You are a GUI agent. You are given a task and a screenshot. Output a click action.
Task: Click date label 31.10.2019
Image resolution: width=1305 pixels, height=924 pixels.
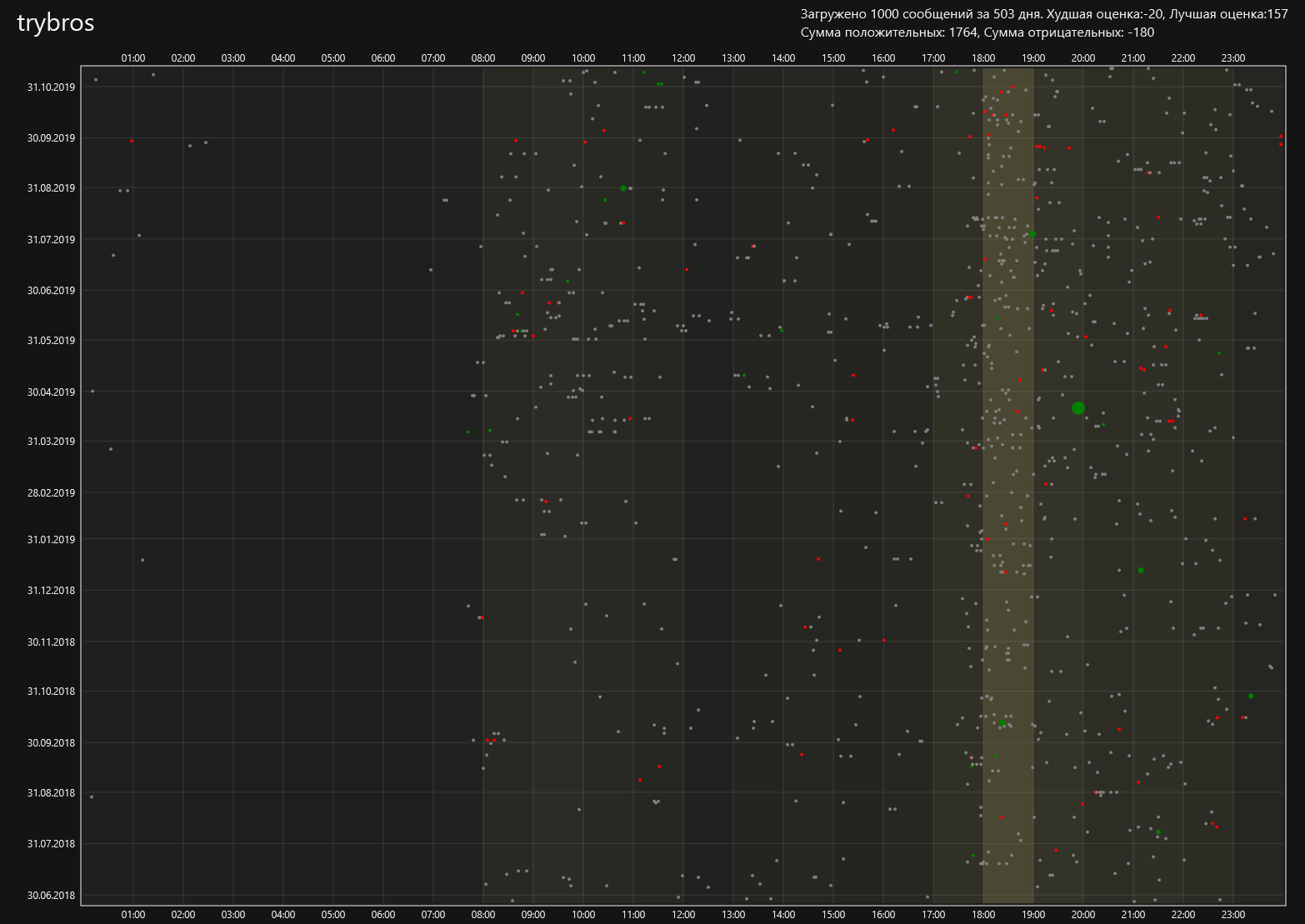51,87
